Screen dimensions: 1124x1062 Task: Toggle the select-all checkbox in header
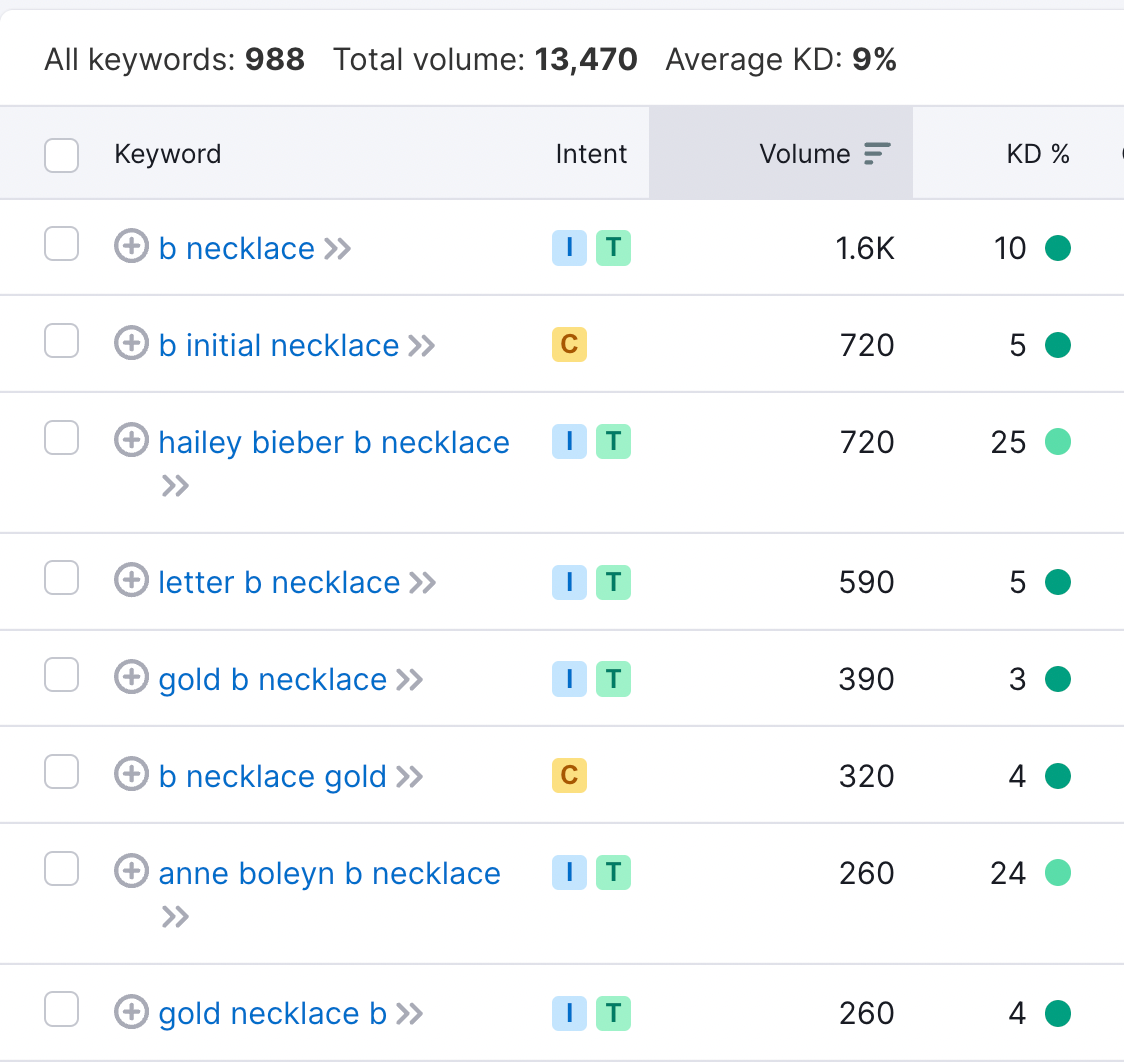tap(62, 155)
